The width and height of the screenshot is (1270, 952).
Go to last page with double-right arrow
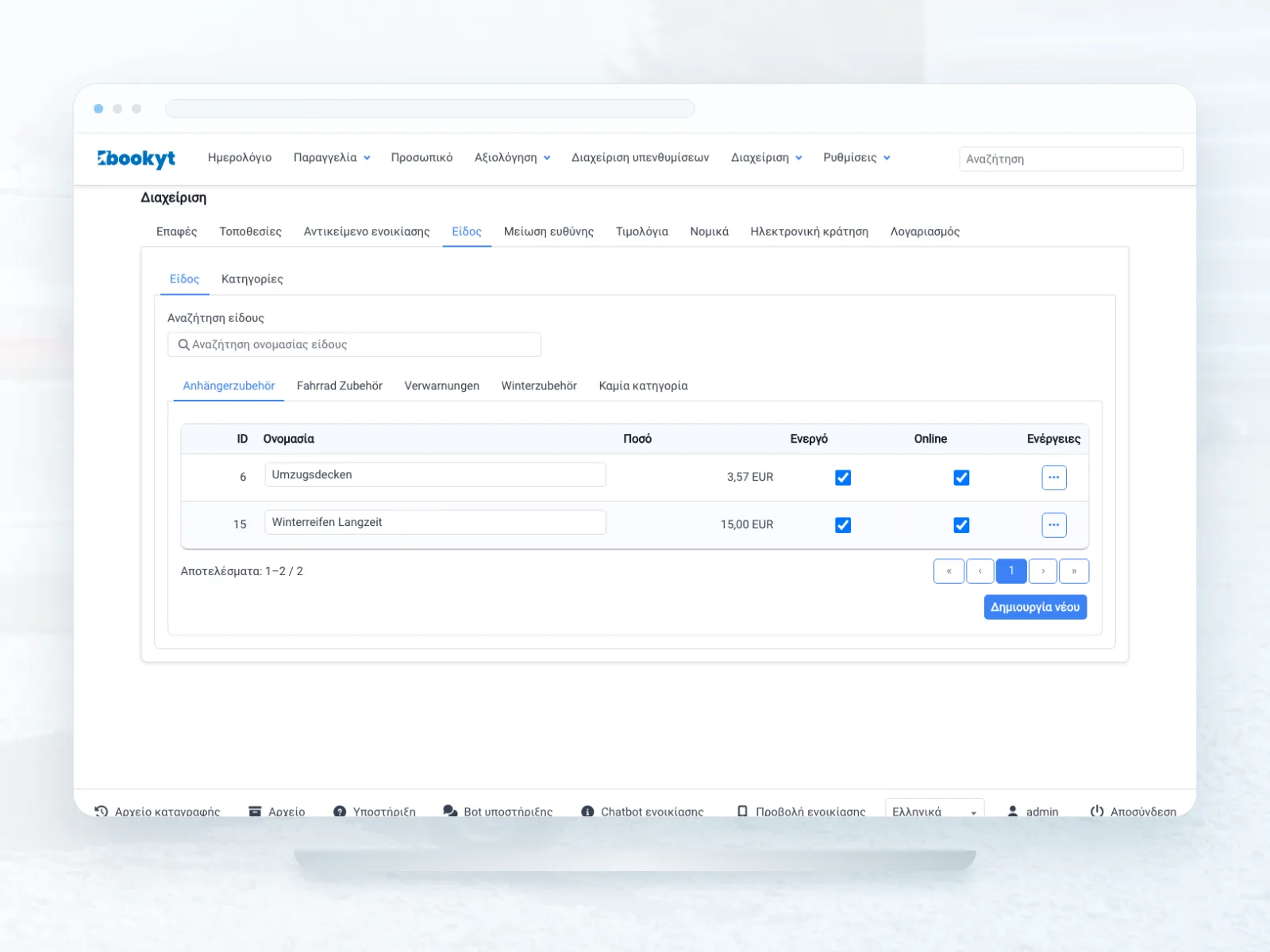[1074, 571]
